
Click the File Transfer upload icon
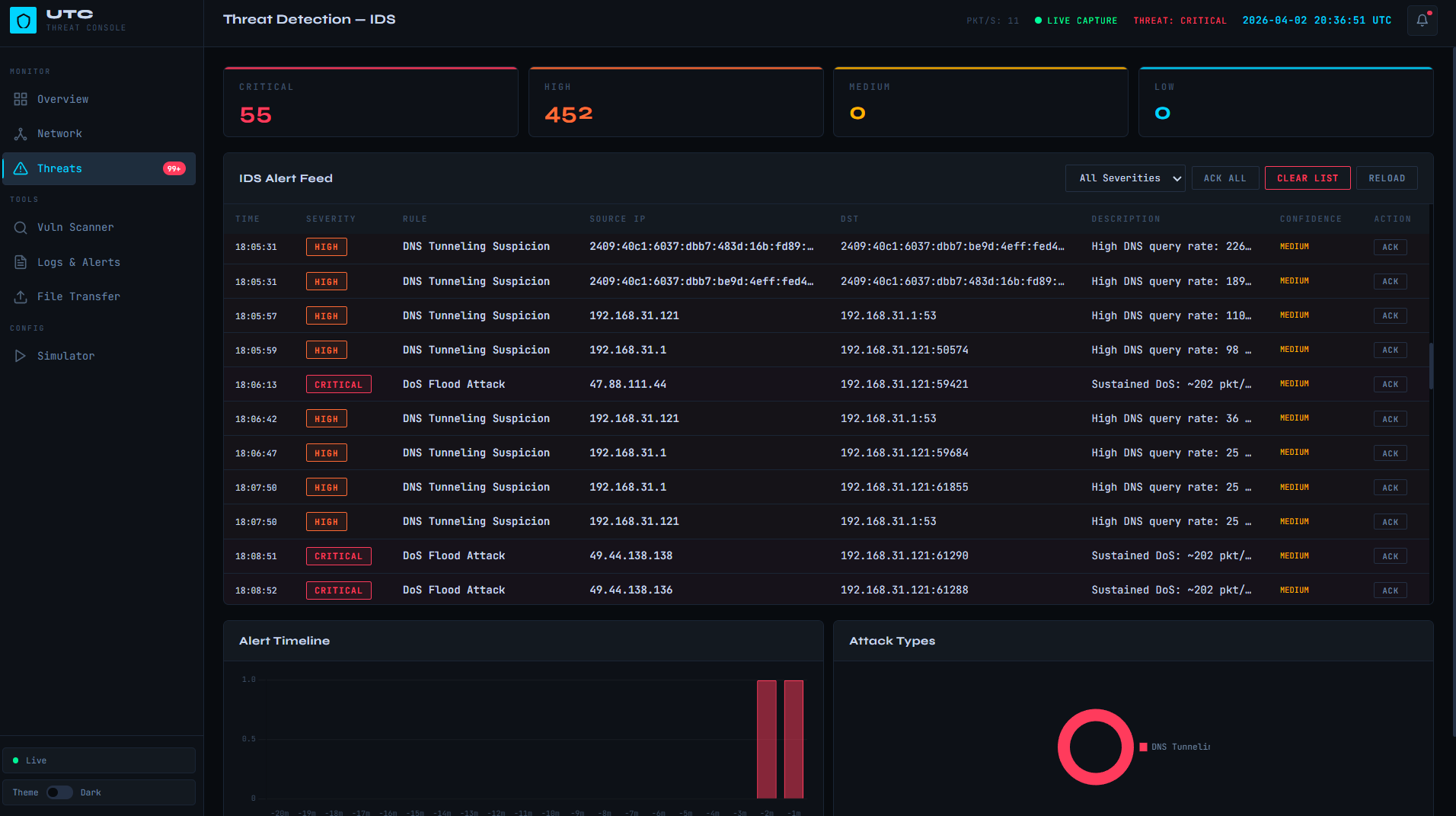21,297
